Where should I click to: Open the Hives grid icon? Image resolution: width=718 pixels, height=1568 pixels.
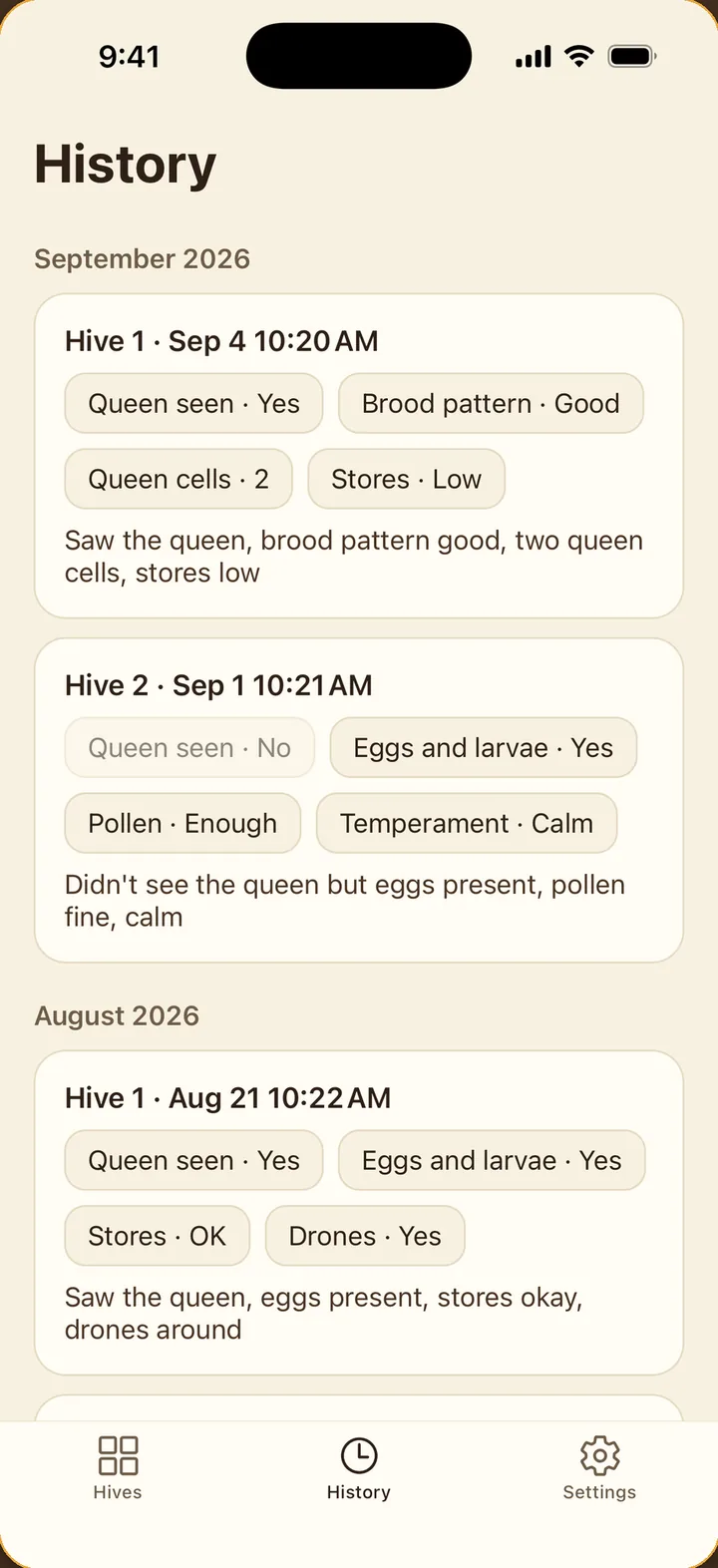(x=118, y=1455)
